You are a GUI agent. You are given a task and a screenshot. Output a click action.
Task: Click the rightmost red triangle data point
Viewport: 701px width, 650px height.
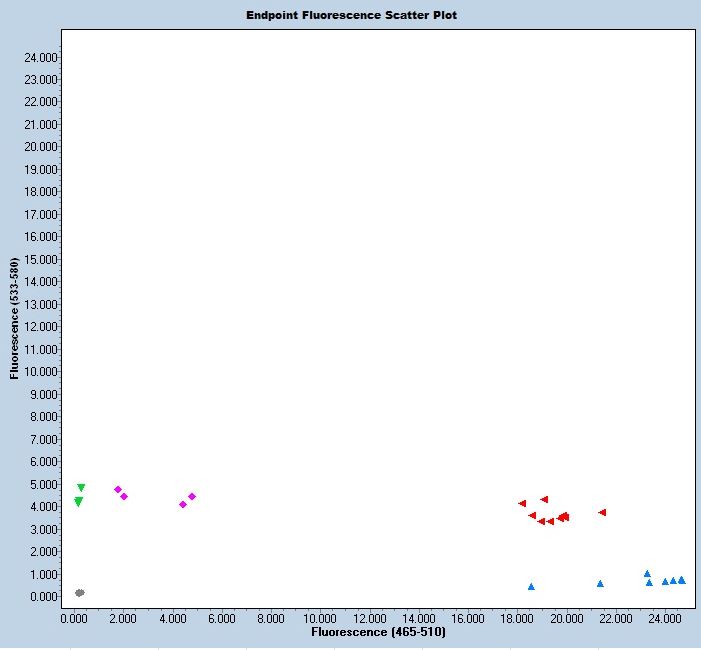pyautogui.click(x=602, y=512)
